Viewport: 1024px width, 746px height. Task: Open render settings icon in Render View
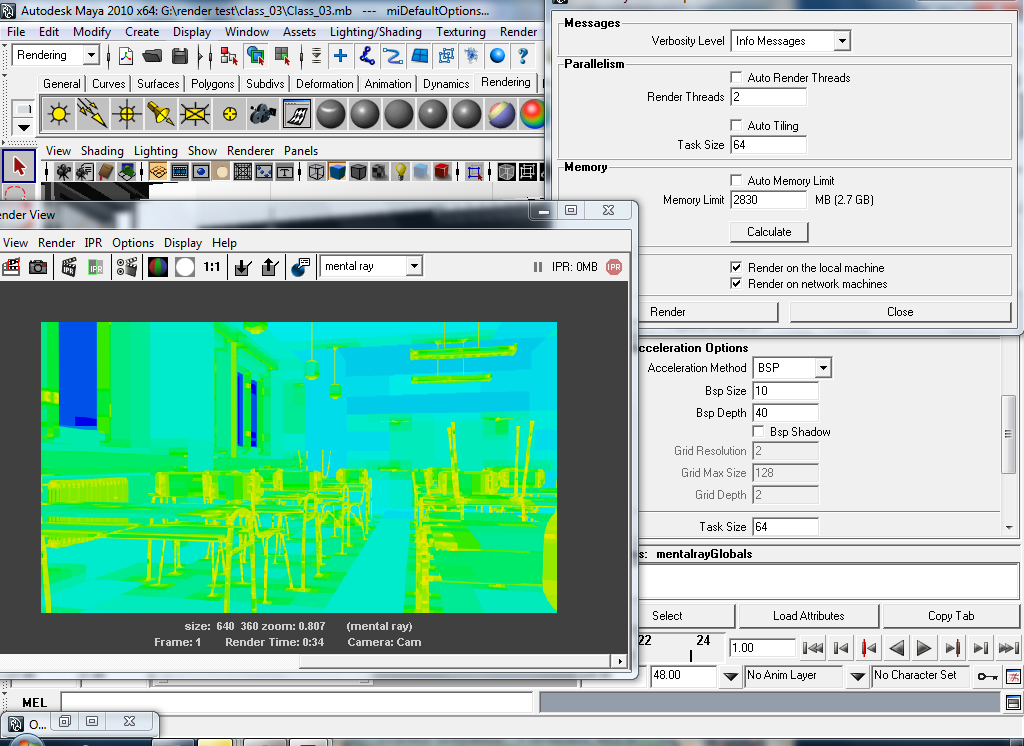point(127,267)
